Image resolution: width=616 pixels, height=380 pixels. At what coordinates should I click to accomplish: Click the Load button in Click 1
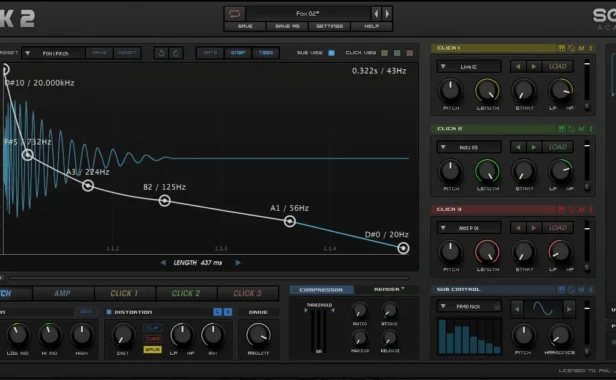557,66
